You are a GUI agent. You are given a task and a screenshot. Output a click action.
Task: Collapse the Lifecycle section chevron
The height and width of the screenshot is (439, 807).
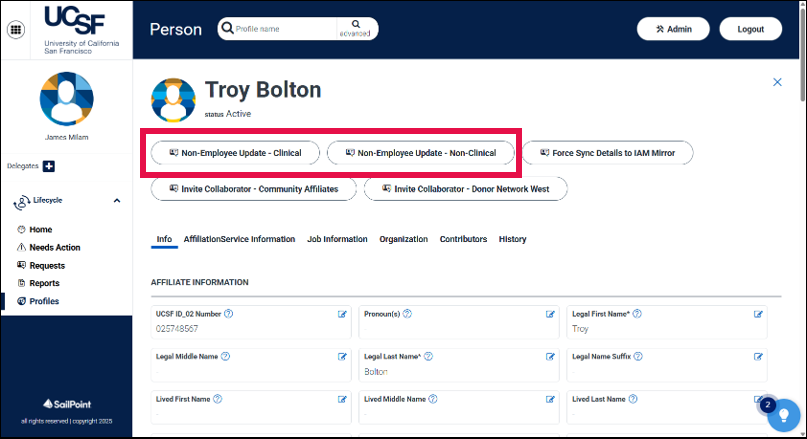click(x=117, y=201)
